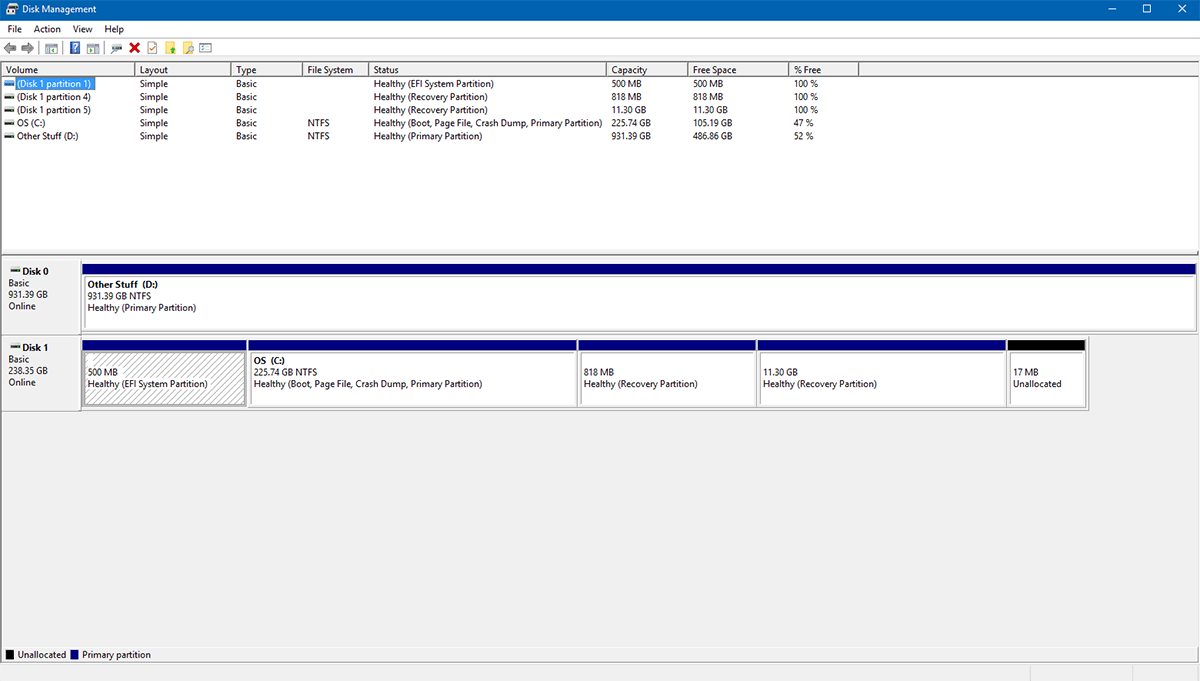Click the 818 MB capacity cell
This screenshot has width=1200, height=681.
(626, 97)
